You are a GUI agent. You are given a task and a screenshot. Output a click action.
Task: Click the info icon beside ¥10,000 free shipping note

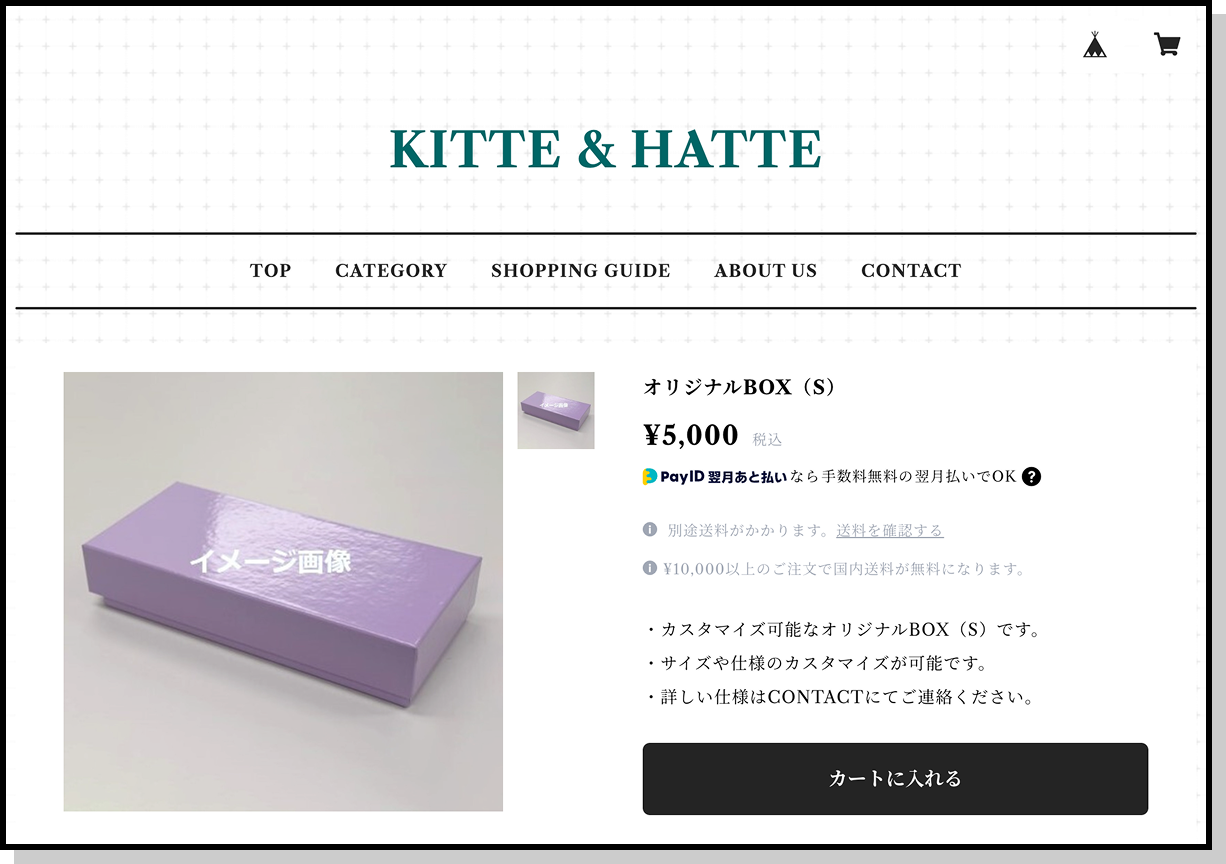click(x=650, y=568)
